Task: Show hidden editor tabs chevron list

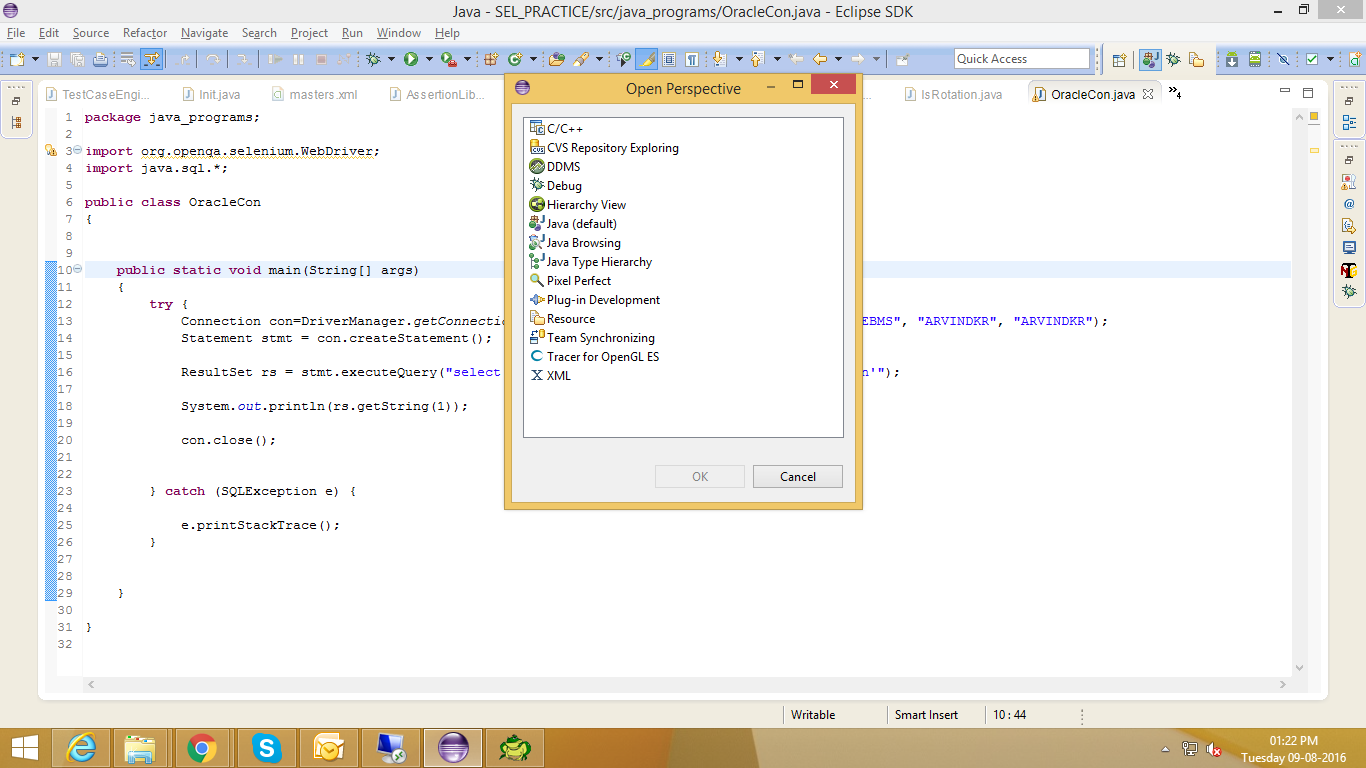Action: [x=1175, y=94]
